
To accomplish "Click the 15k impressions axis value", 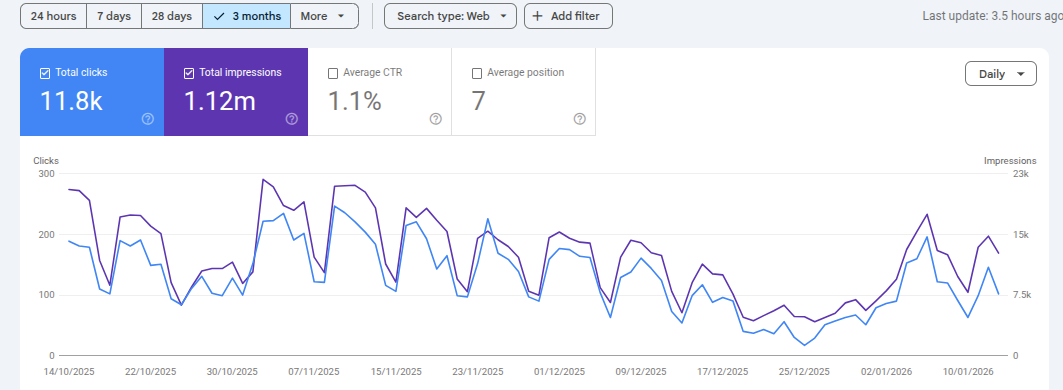I will pos(1021,235).
